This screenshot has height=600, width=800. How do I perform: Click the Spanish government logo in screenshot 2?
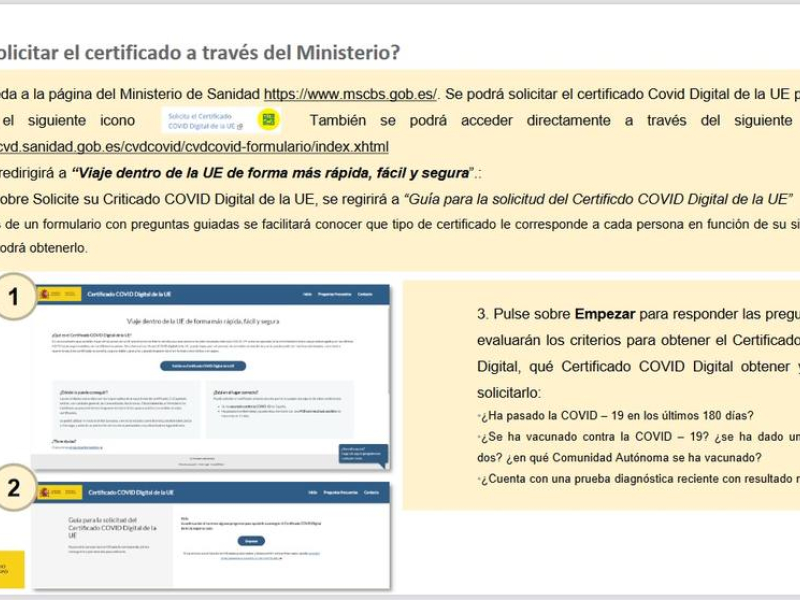58,492
